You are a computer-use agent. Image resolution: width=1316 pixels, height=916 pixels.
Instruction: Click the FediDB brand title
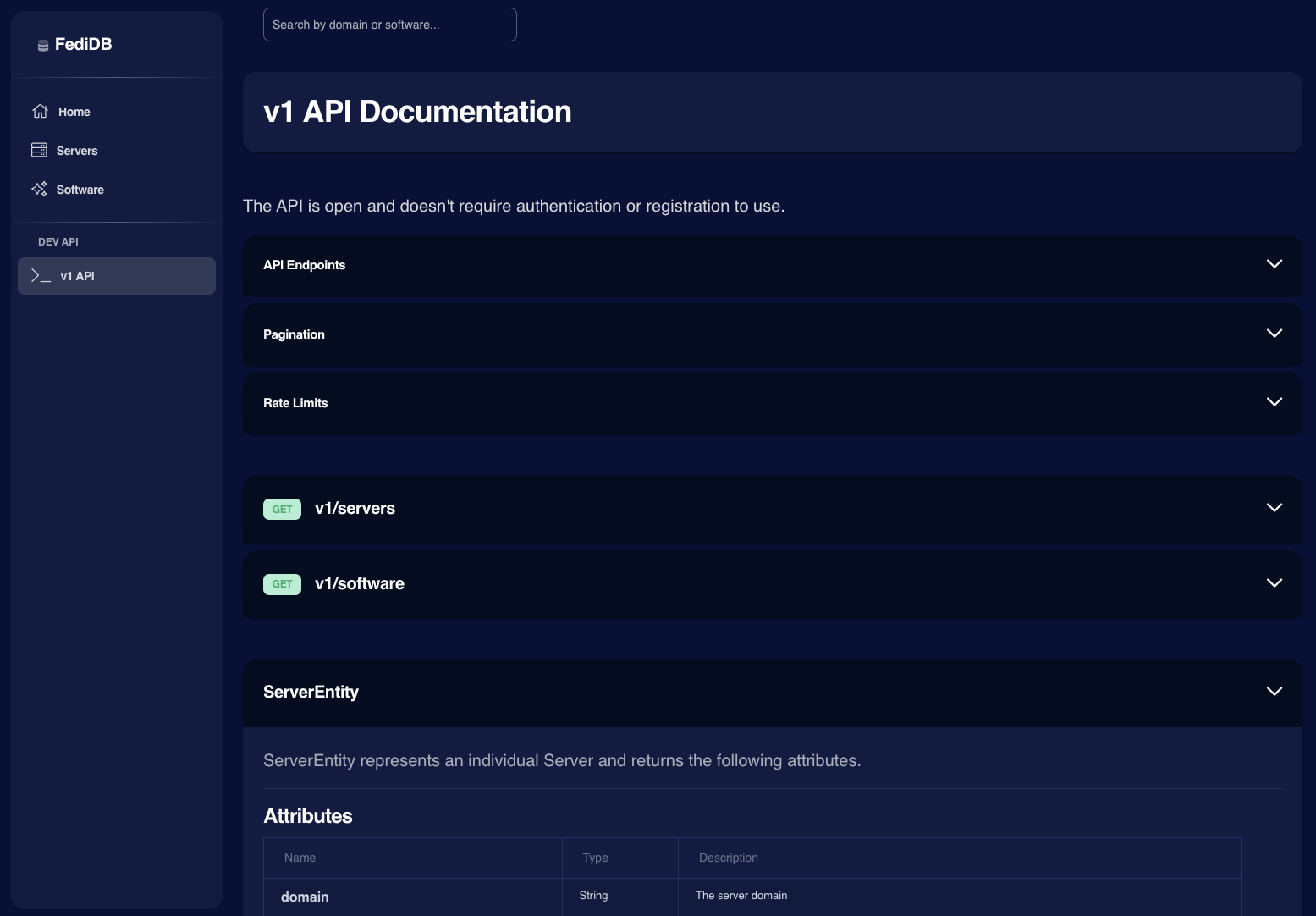pos(83,44)
